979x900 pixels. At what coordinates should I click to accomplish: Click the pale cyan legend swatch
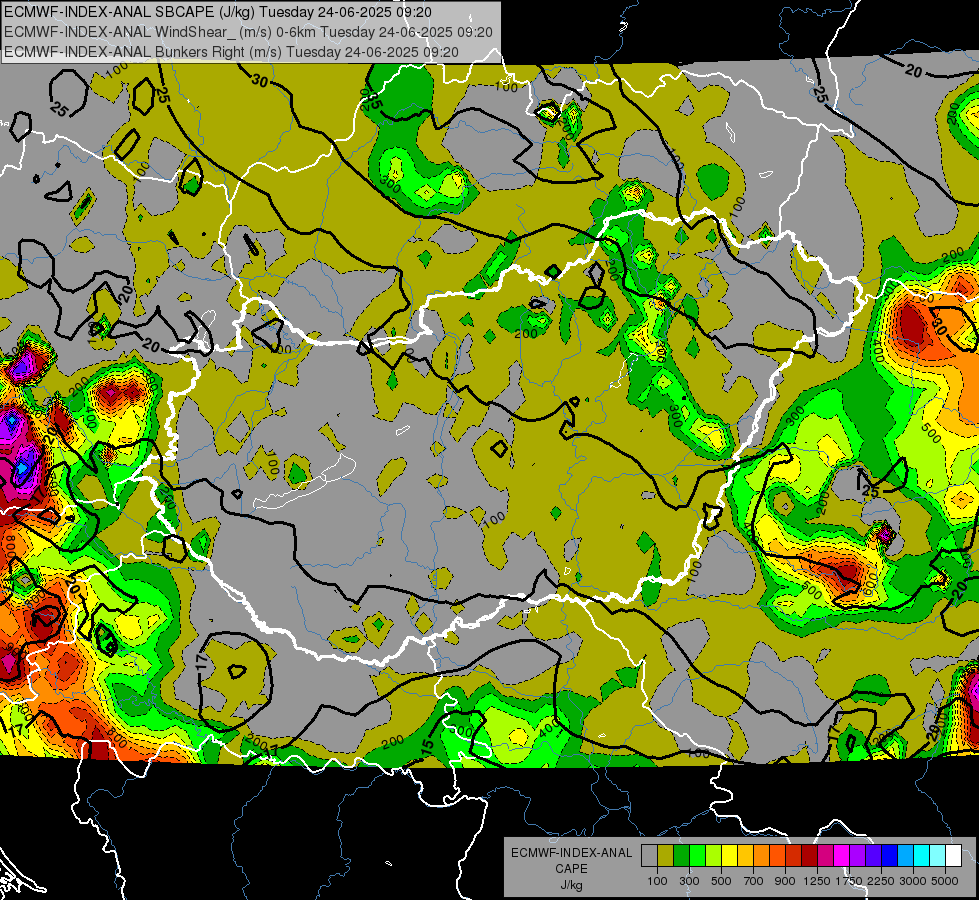coord(938,856)
